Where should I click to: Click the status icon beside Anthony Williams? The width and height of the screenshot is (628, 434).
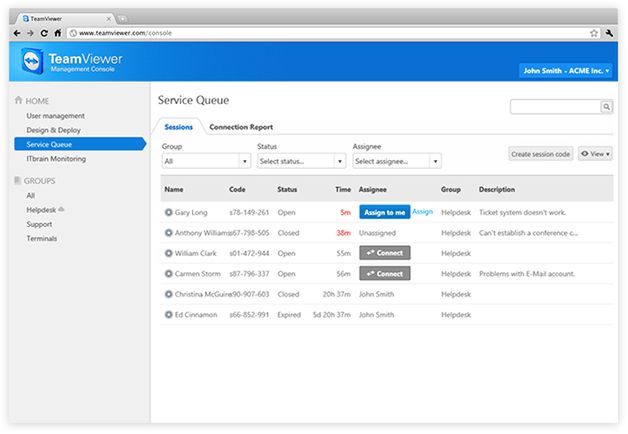[x=169, y=233]
